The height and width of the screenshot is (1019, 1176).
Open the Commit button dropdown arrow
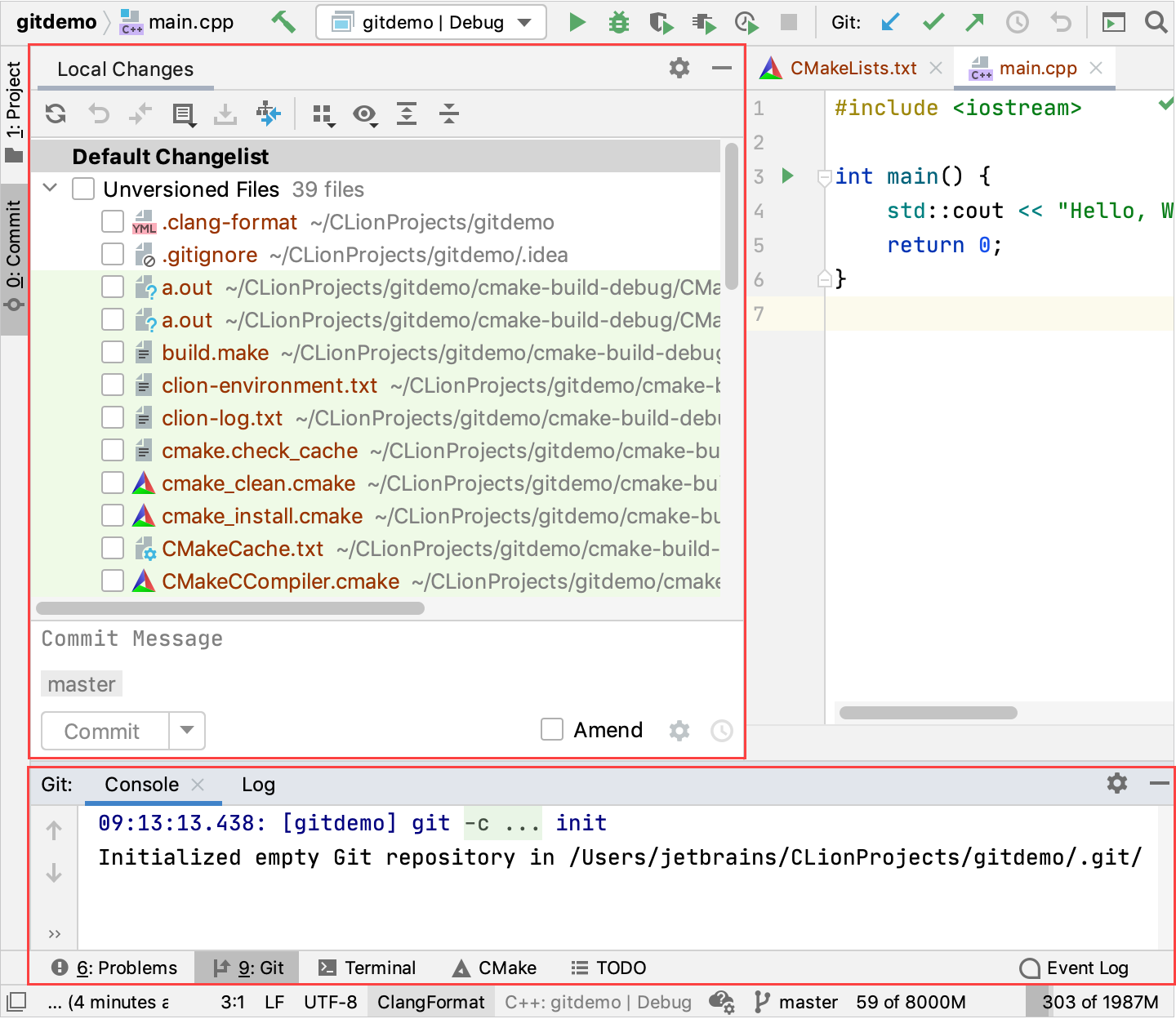click(187, 731)
